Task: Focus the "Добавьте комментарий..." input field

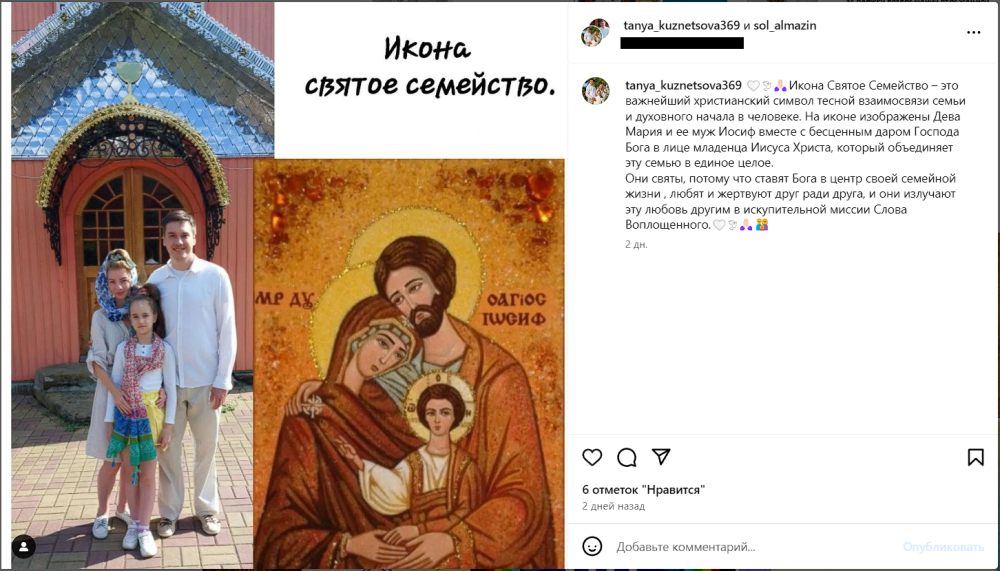Action: (x=755, y=547)
